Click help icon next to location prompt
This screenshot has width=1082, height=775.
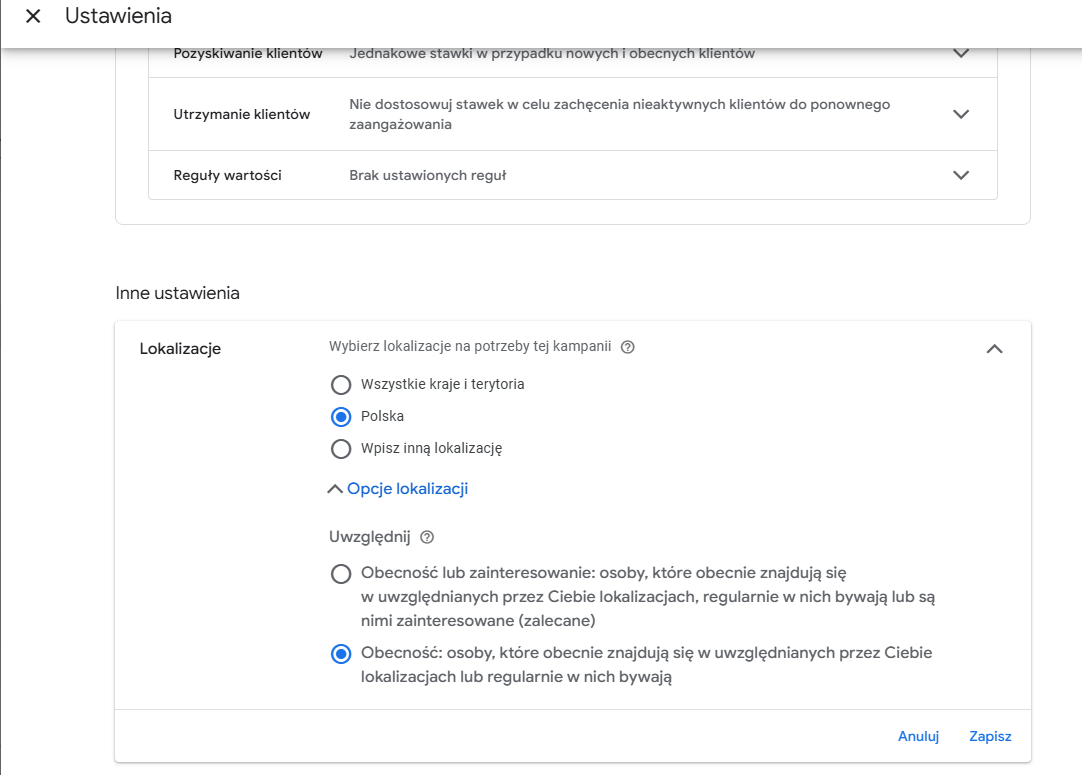click(x=628, y=348)
